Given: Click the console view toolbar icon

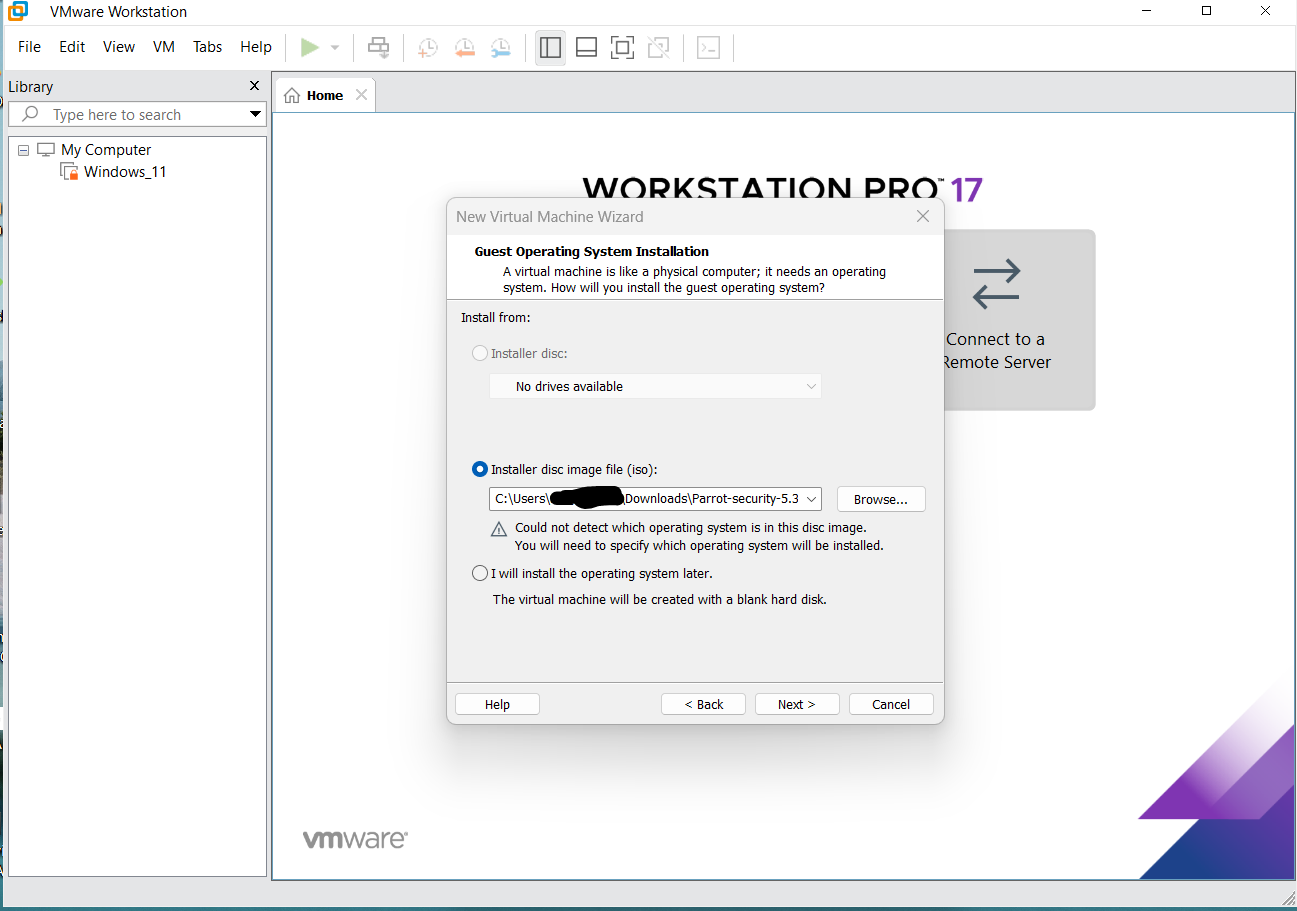Looking at the screenshot, I should coord(708,47).
